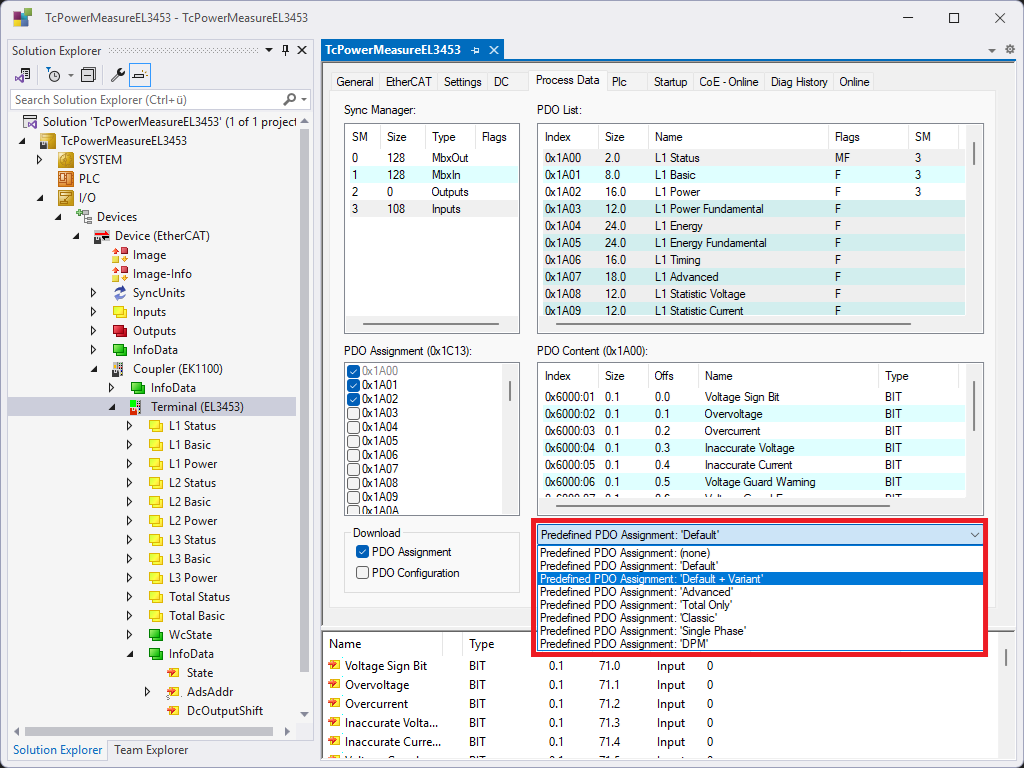Switch to the CoE - Online tab
The width and height of the screenshot is (1024, 768).
[728, 82]
